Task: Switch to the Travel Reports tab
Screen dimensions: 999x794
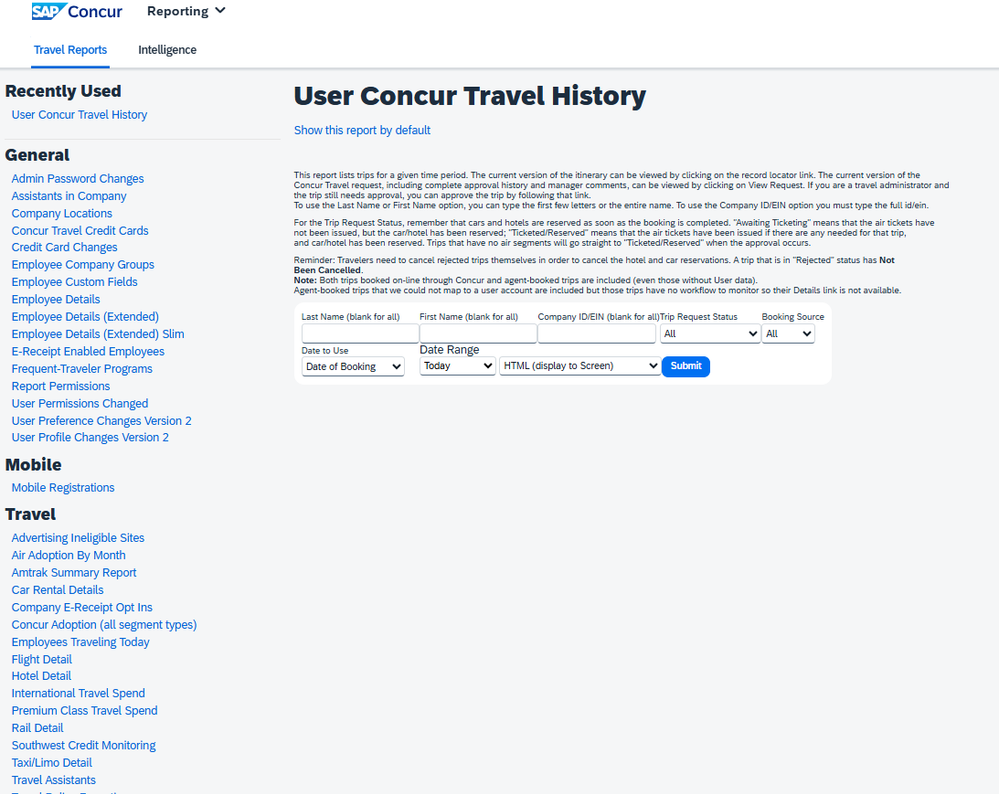Action: tap(70, 50)
